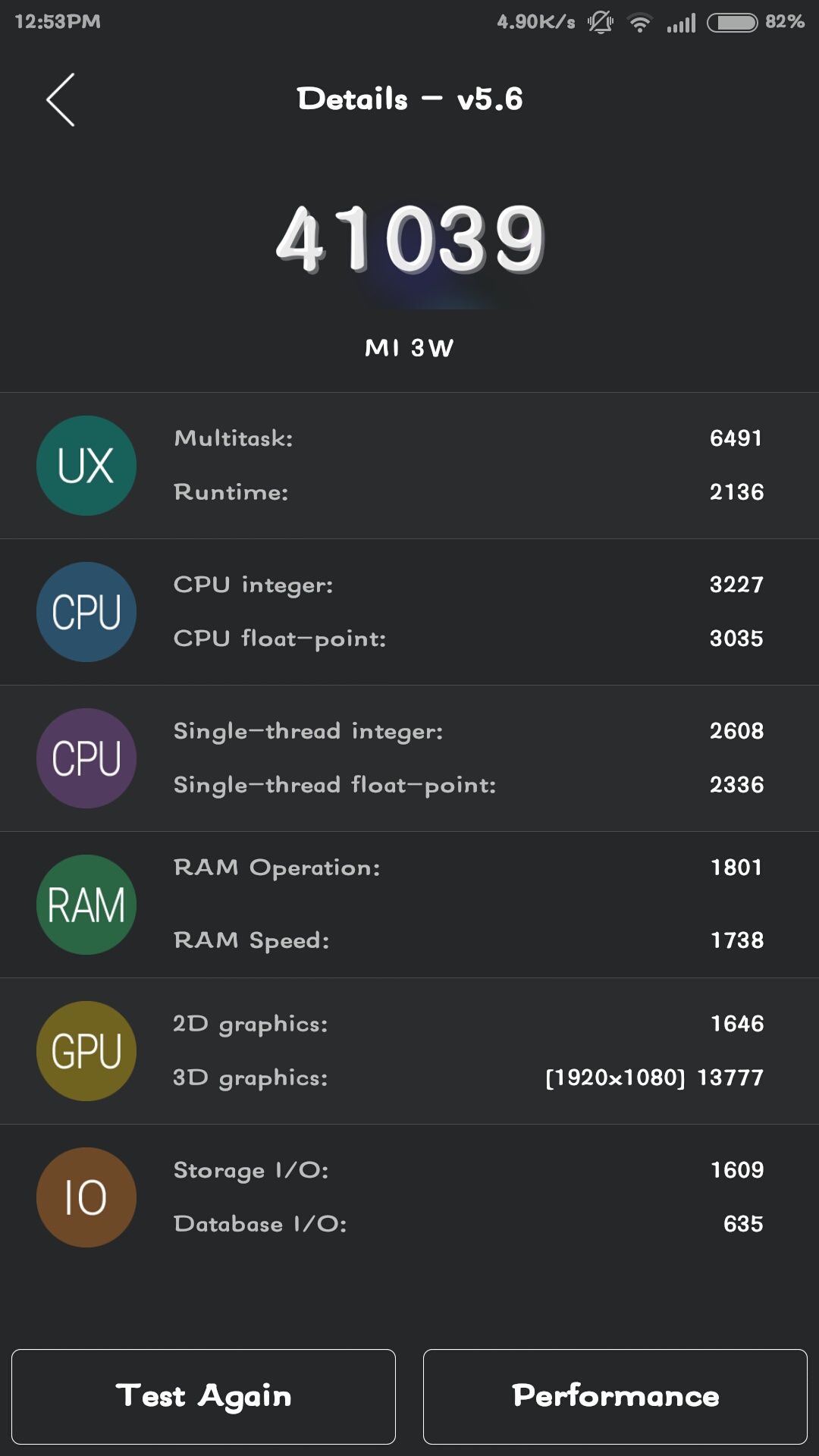The image size is (819, 1456).
Task: Tap the Details - v5.6 title
Action: pyautogui.click(x=409, y=99)
